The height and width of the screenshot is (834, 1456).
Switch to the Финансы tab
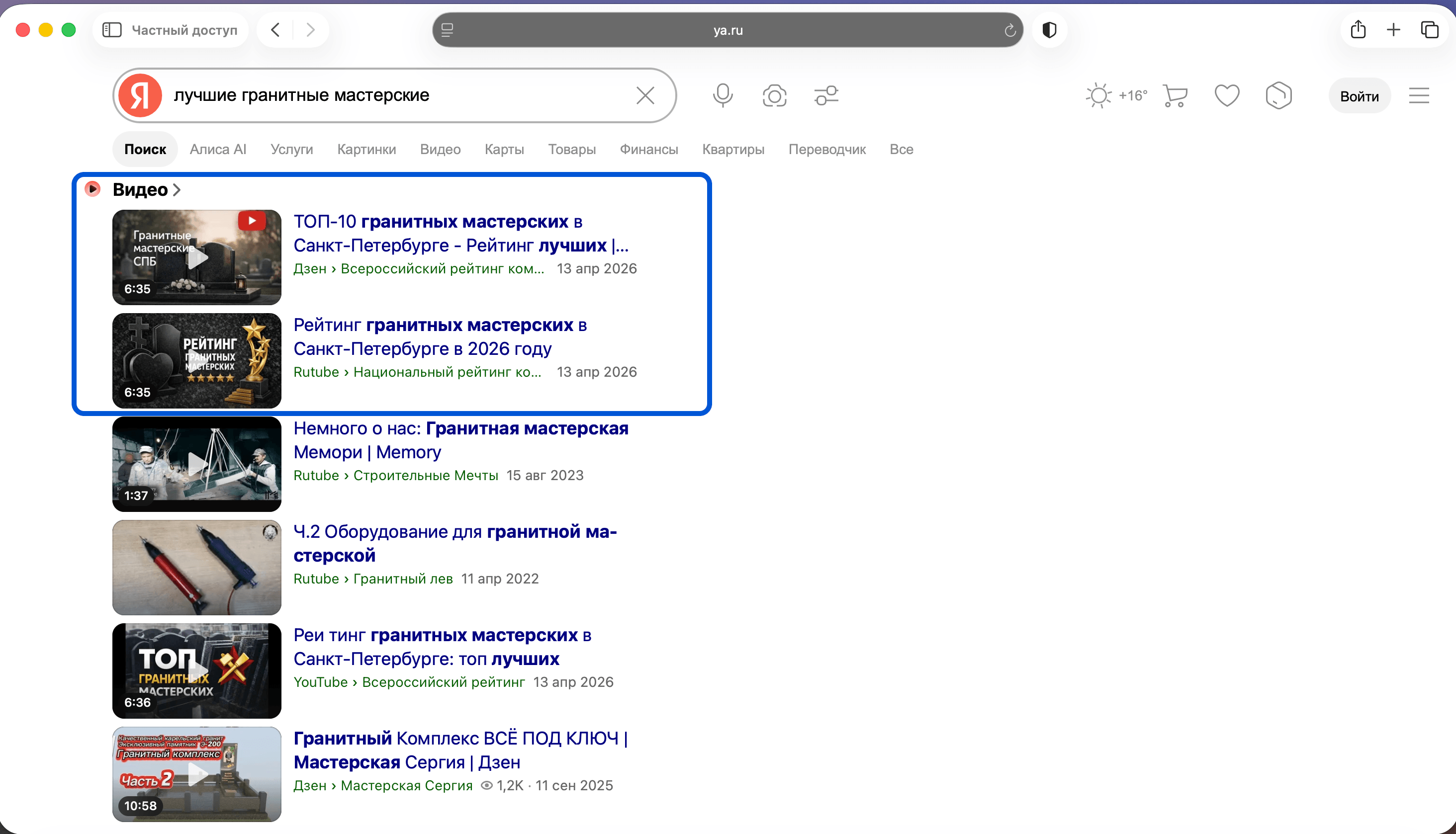tap(648, 149)
